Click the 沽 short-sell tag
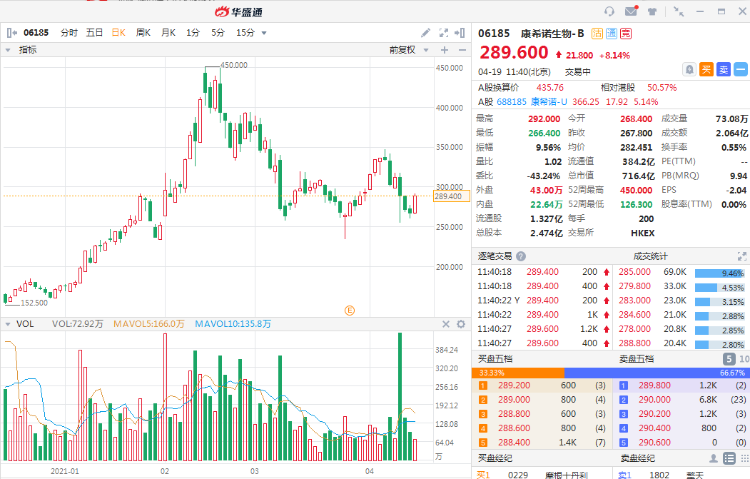The width and height of the screenshot is (750, 479). click(597, 33)
